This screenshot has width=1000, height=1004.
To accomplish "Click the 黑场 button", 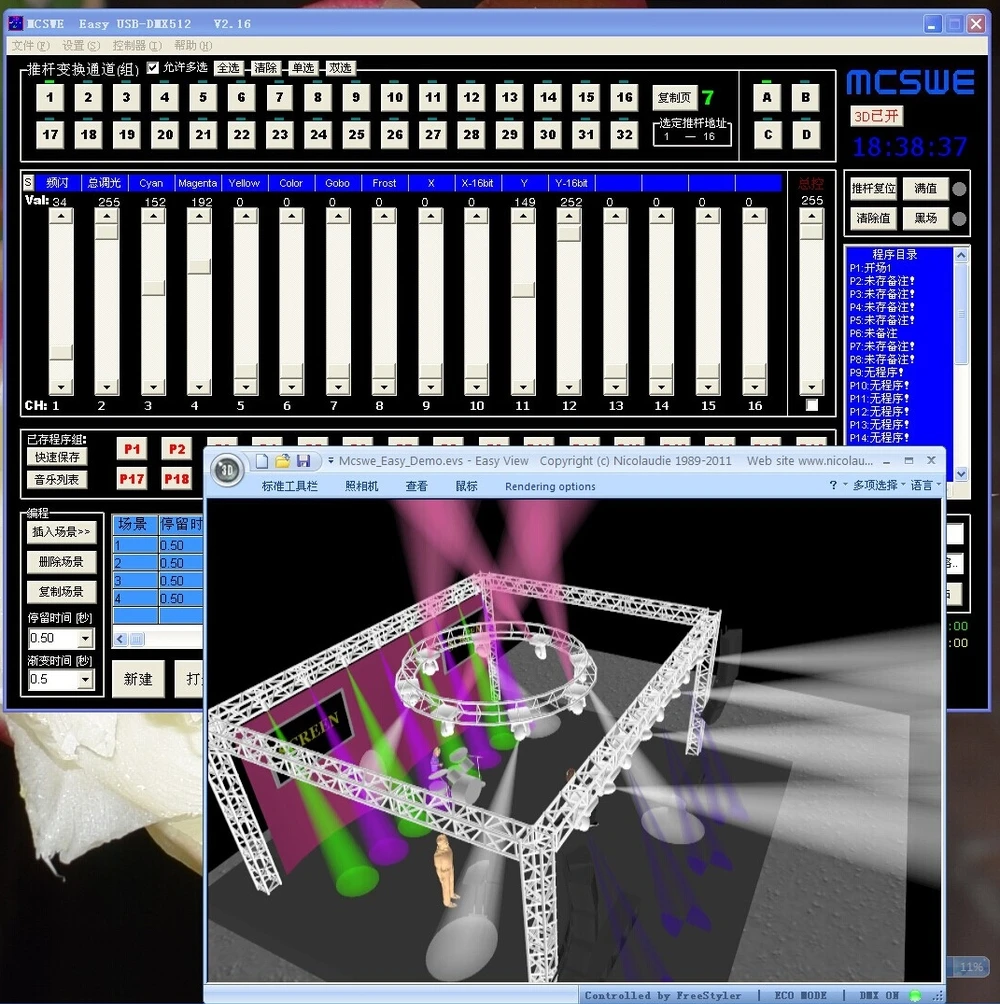I will pos(925,218).
